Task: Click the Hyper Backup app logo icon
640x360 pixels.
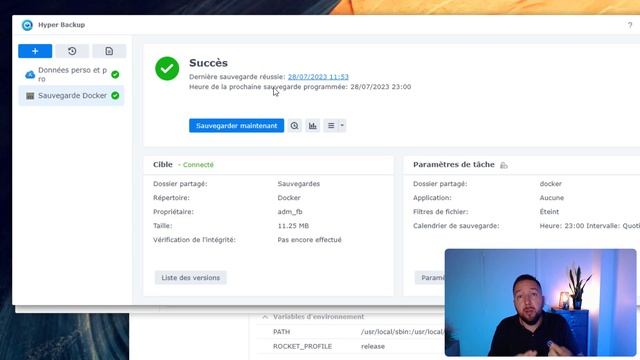Action: tap(27, 25)
